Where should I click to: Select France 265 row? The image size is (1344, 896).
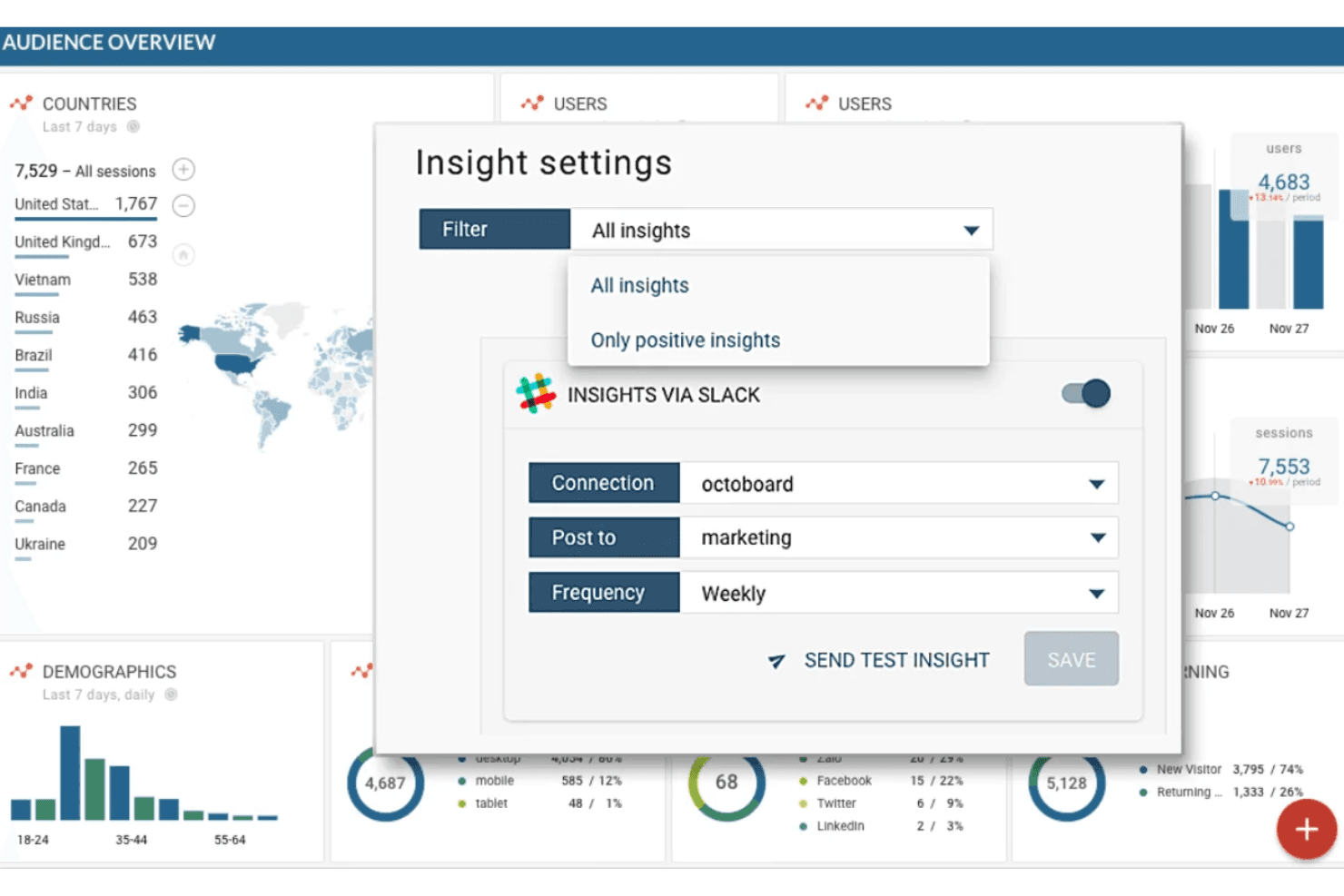point(86,469)
